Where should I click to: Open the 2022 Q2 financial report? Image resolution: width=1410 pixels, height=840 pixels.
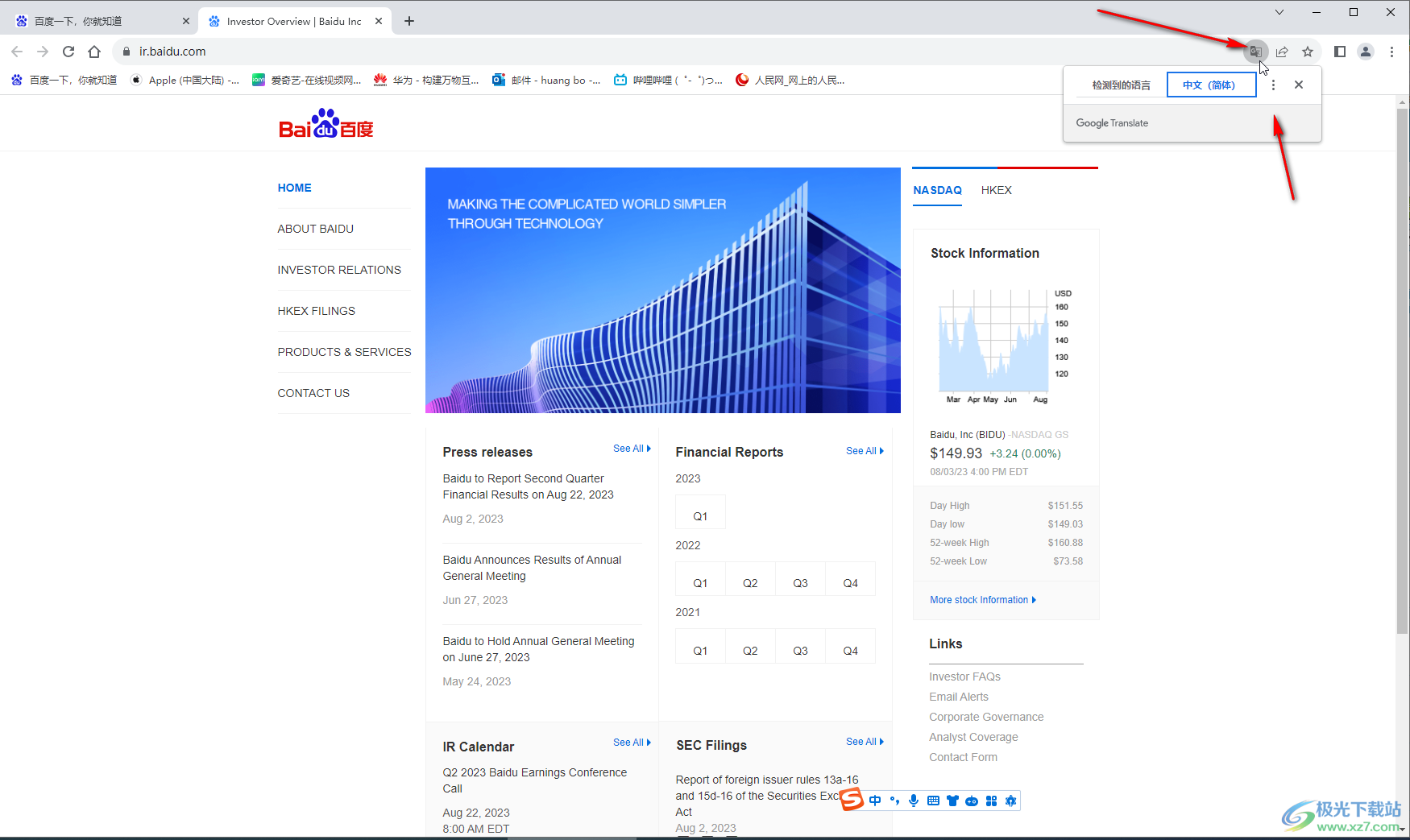(750, 580)
